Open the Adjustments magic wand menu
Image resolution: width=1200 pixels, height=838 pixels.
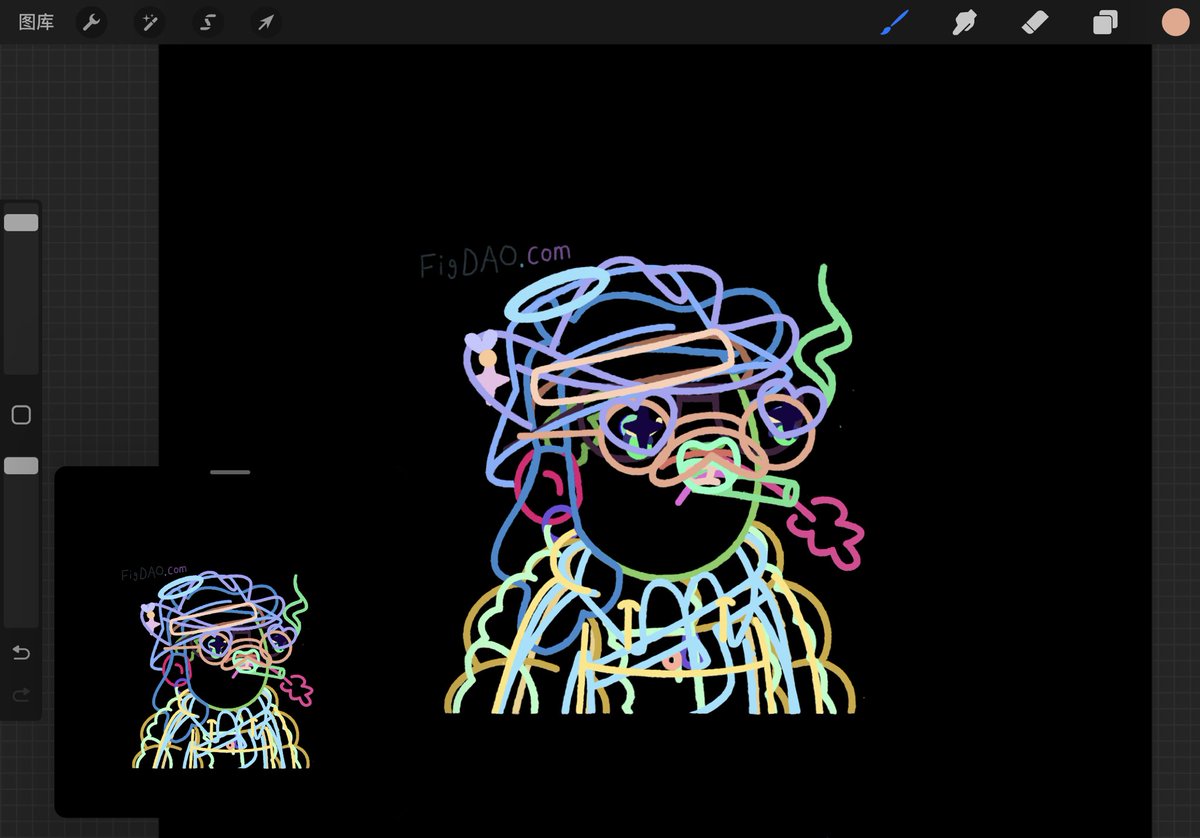click(x=150, y=22)
